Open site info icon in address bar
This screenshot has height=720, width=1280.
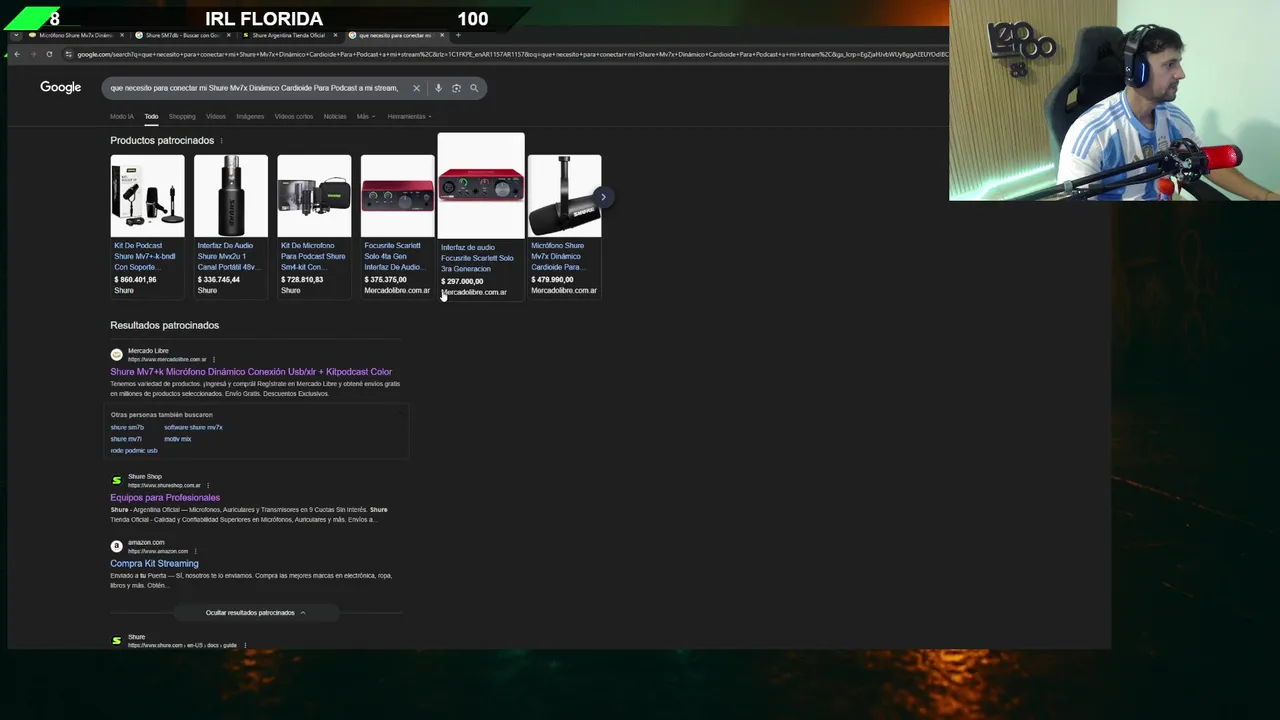(x=69, y=54)
